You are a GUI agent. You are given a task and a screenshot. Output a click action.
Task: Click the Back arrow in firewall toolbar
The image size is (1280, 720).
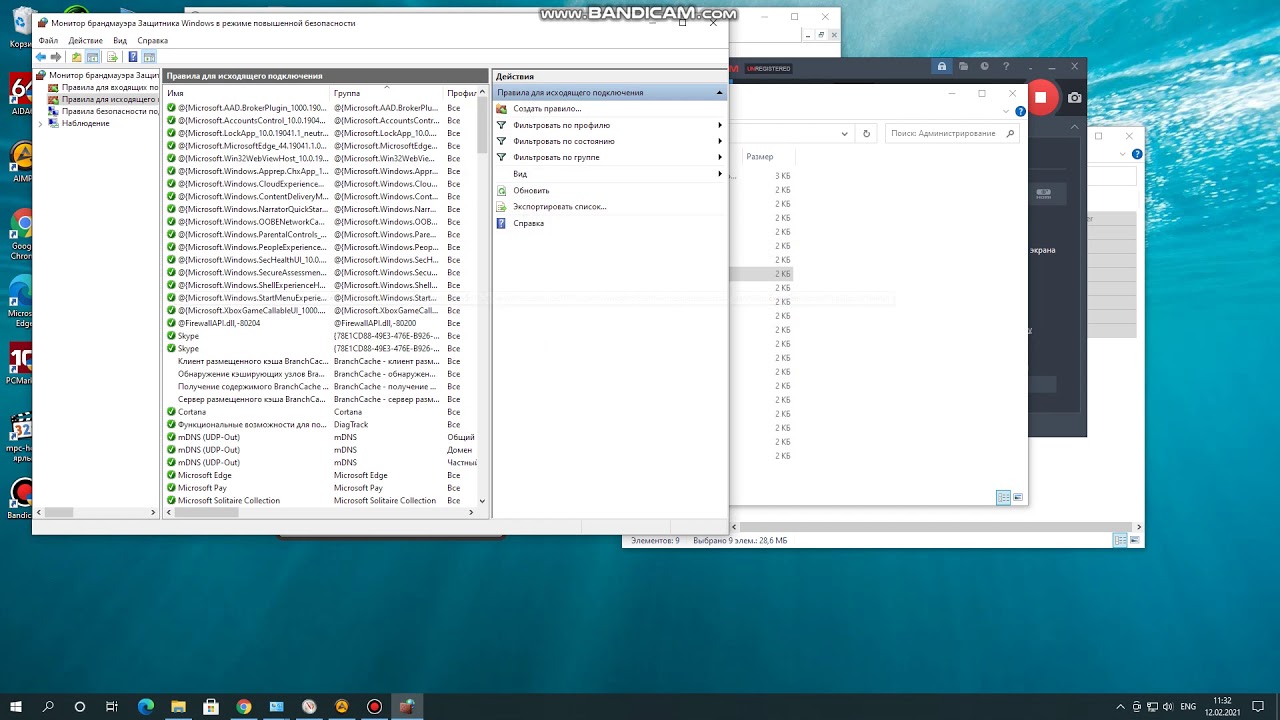click(41, 57)
